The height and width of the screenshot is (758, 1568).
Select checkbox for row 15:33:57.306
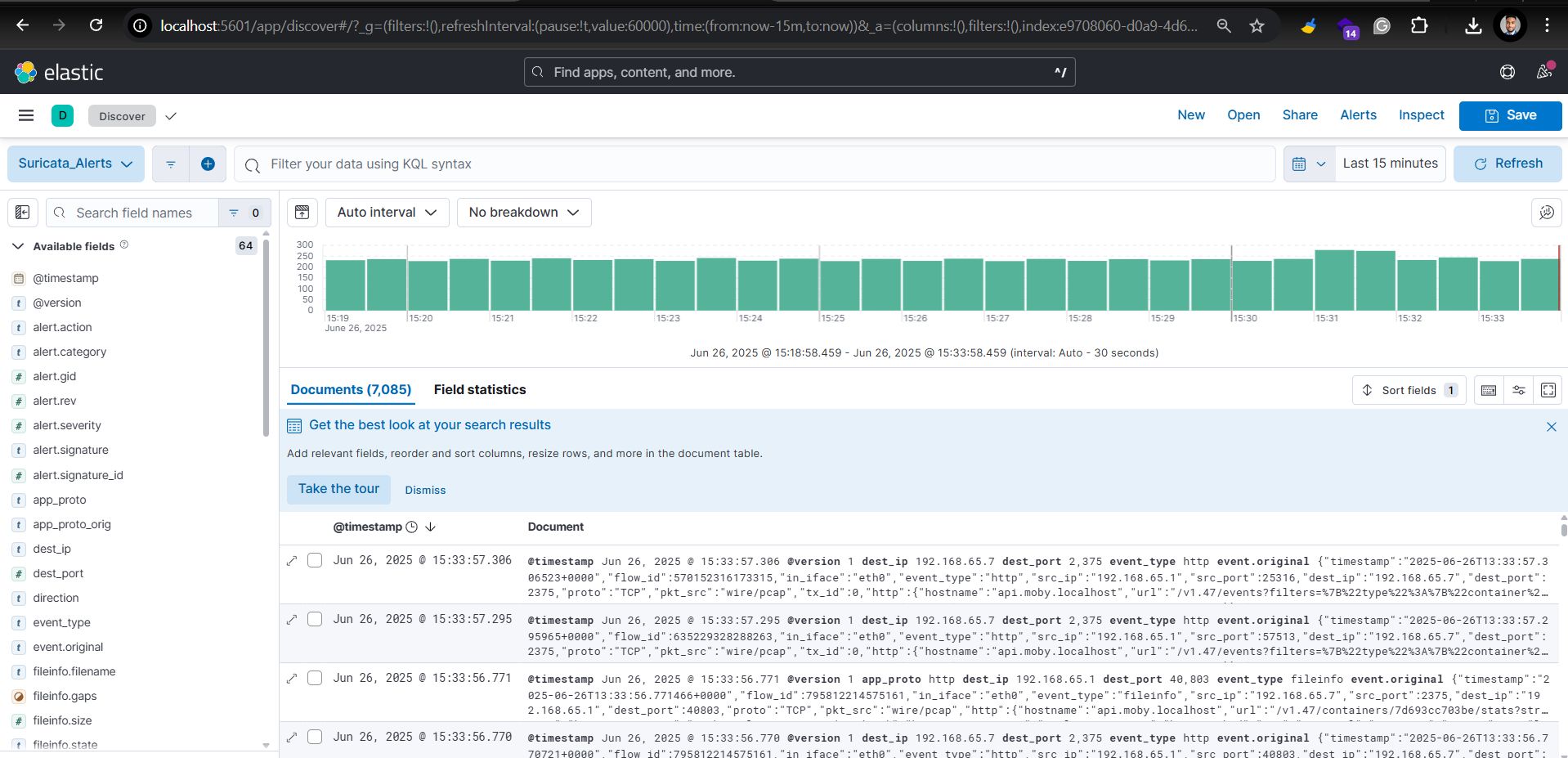pyautogui.click(x=315, y=561)
